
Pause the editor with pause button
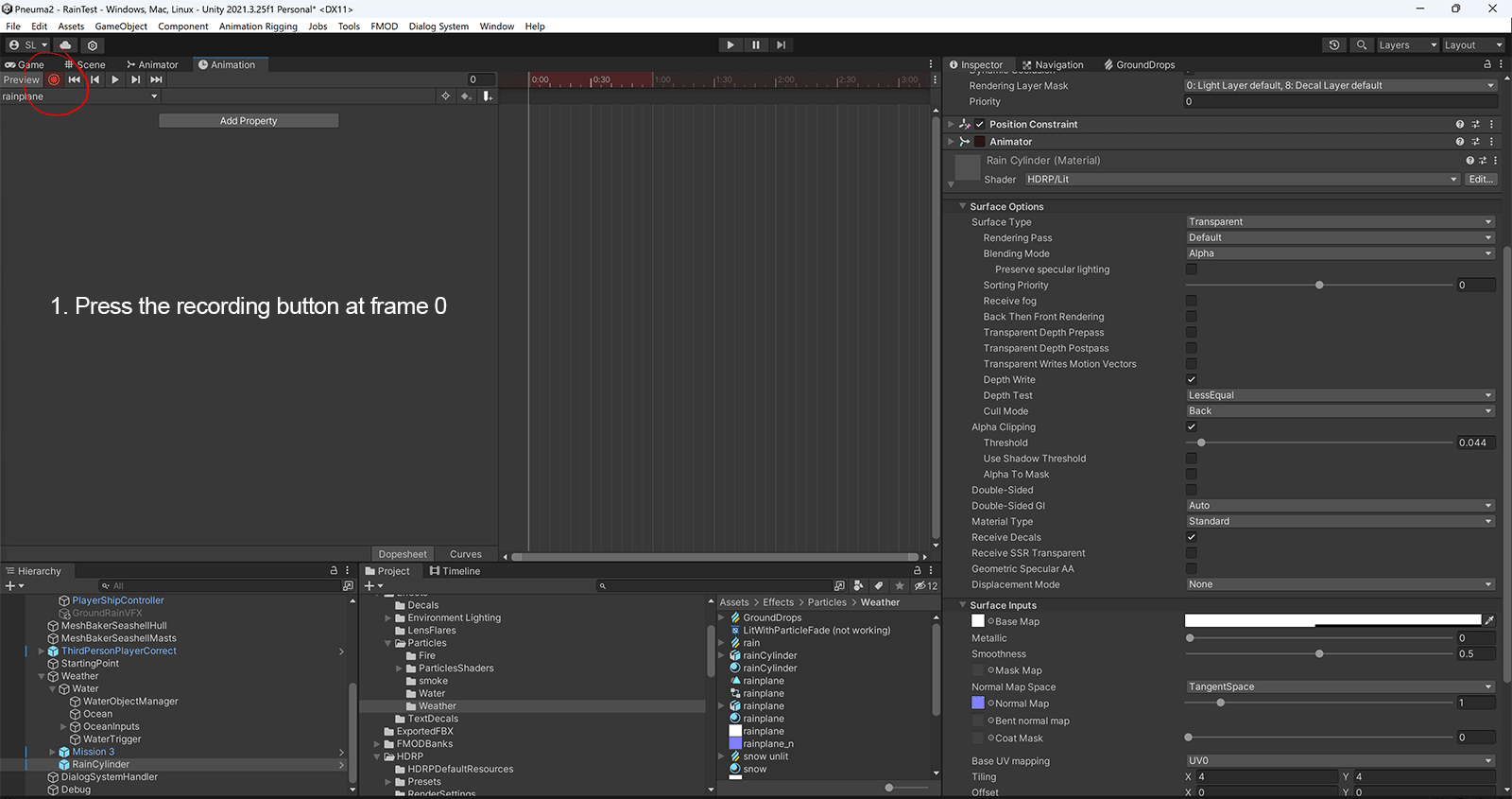click(x=755, y=44)
